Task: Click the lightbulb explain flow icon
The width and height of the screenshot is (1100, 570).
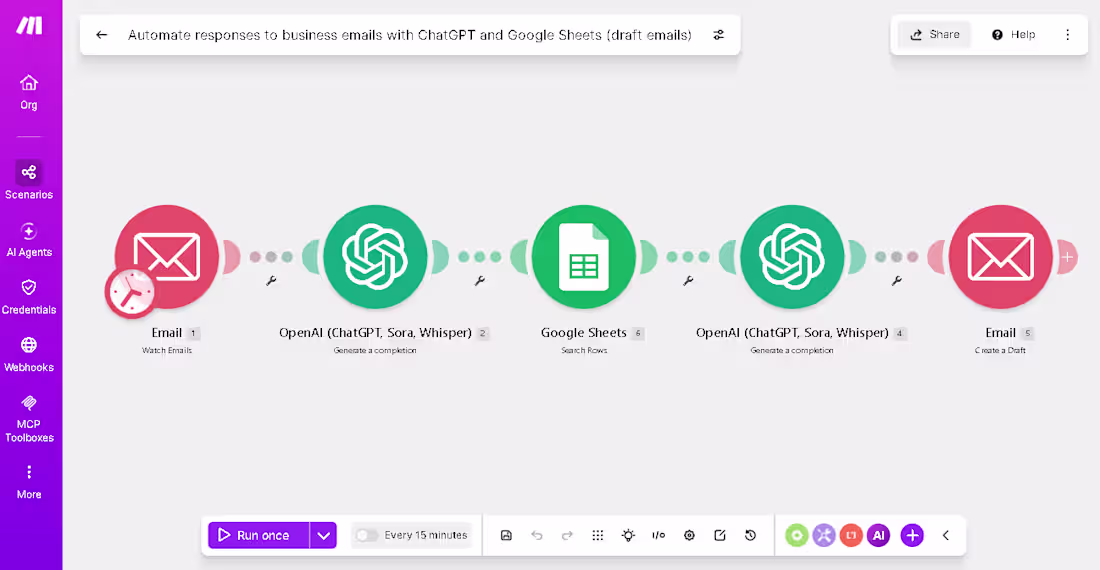Action: click(628, 535)
